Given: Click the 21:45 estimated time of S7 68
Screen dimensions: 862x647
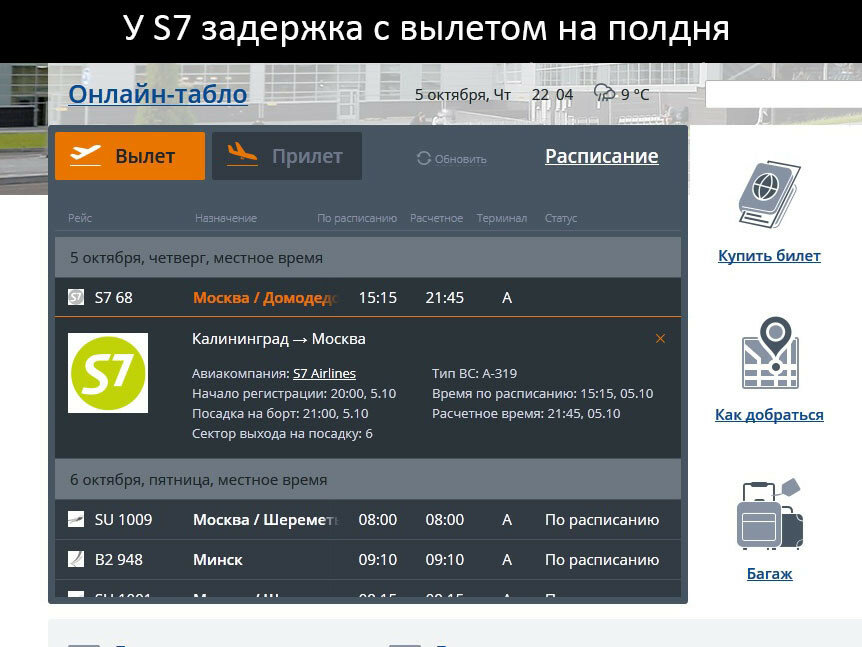Looking at the screenshot, I should [444, 298].
